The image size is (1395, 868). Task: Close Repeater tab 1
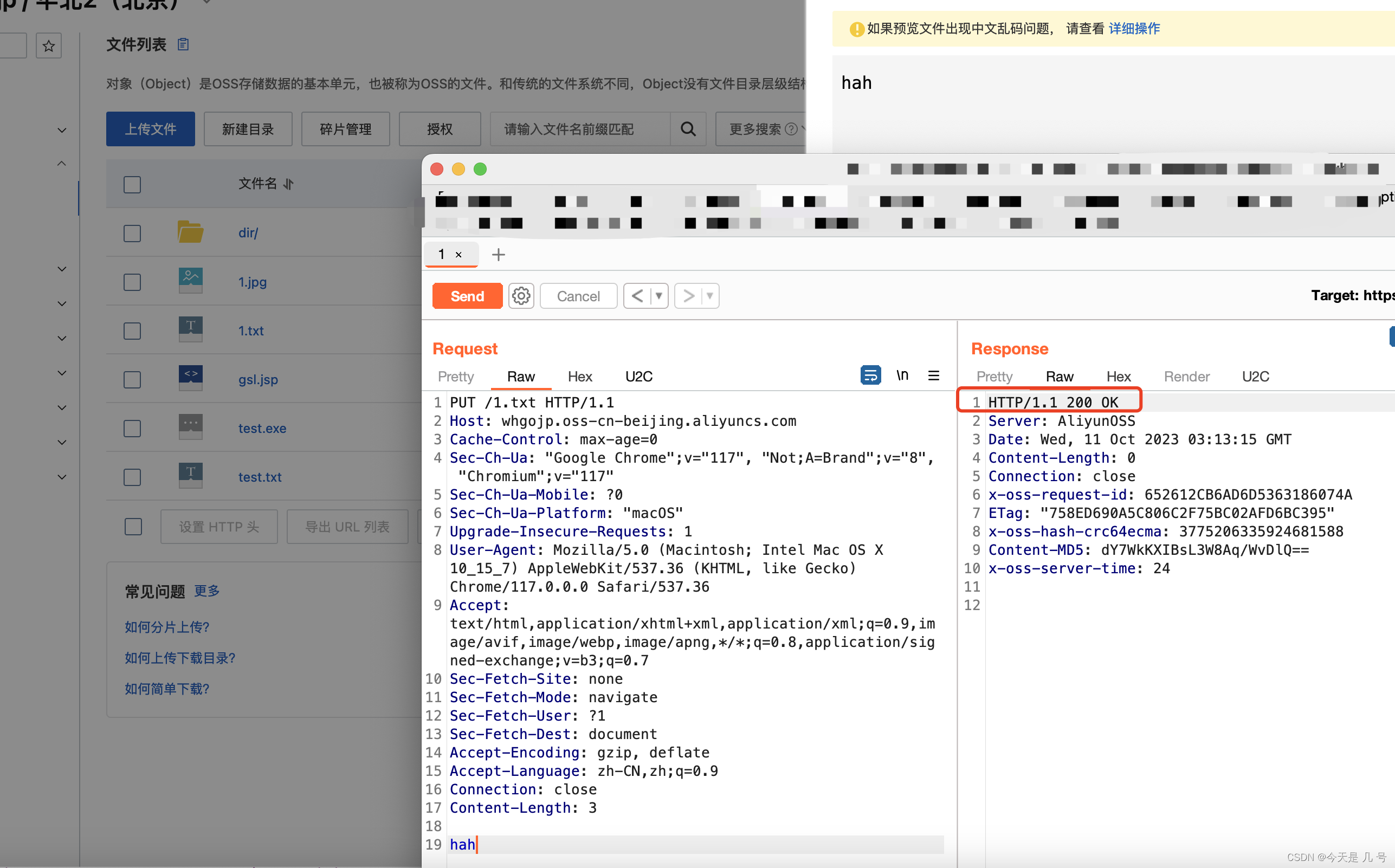pyautogui.click(x=458, y=254)
